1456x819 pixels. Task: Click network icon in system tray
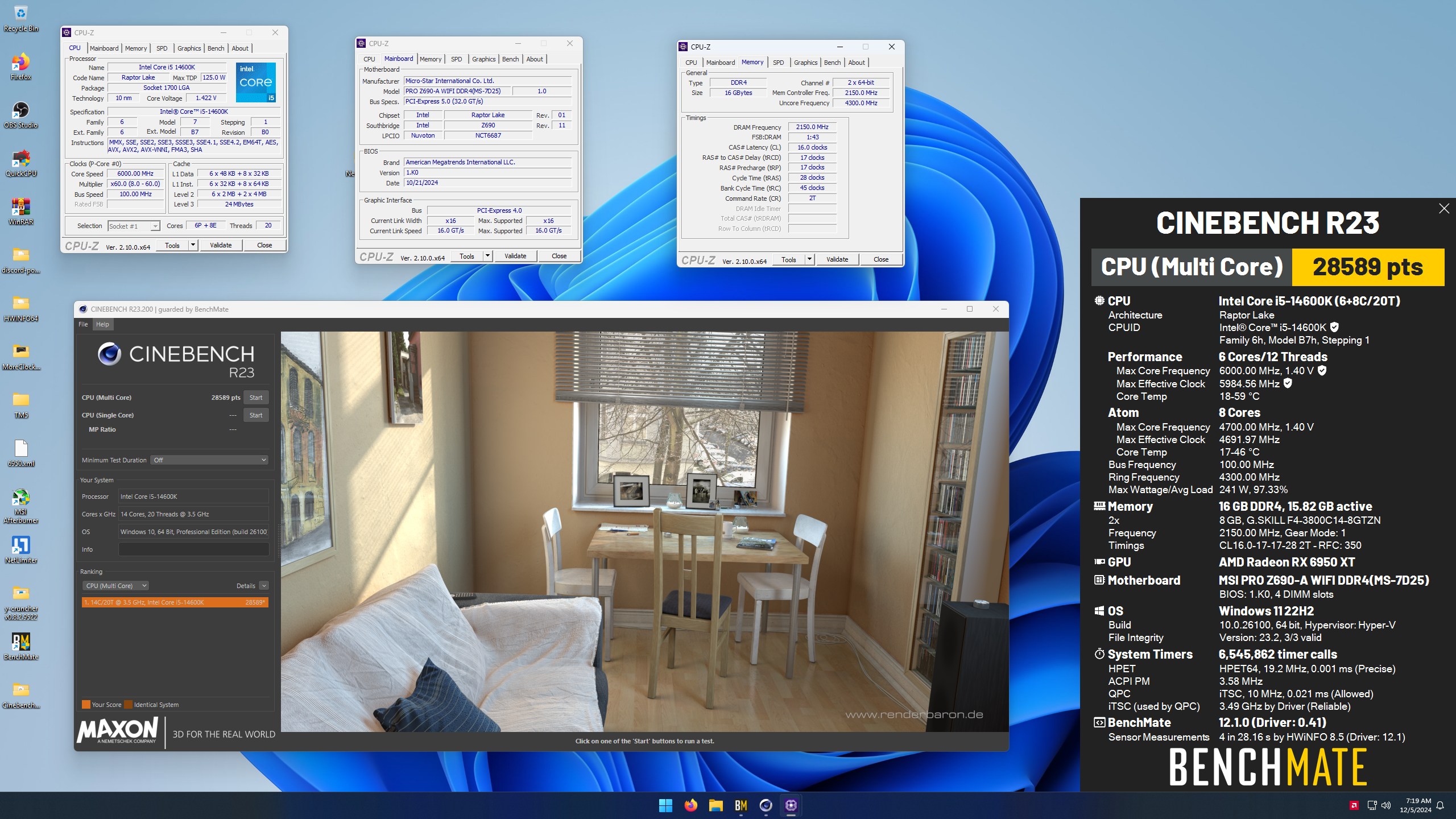tap(1371, 805)
